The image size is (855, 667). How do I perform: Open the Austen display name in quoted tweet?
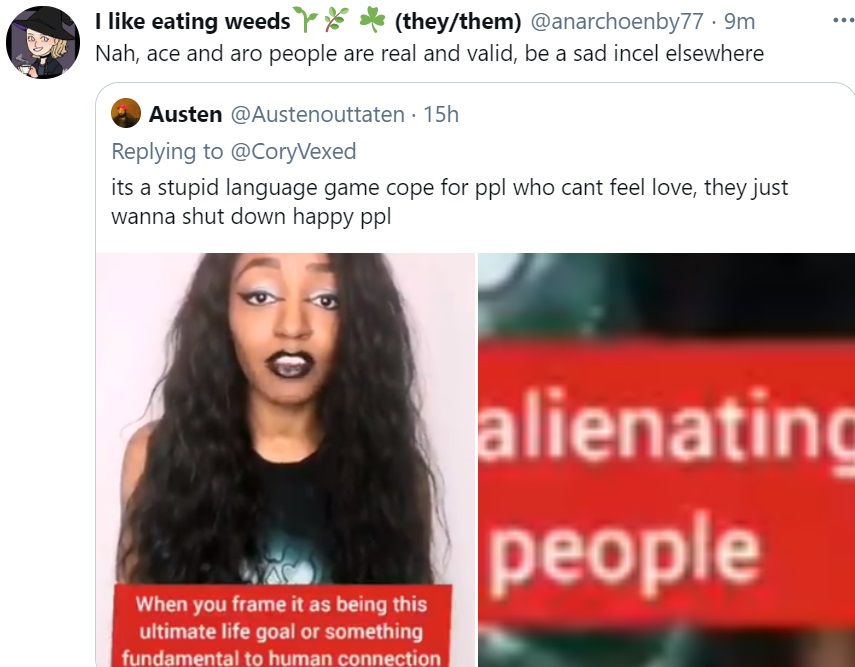pyautogui.click(x=185, y=115)
